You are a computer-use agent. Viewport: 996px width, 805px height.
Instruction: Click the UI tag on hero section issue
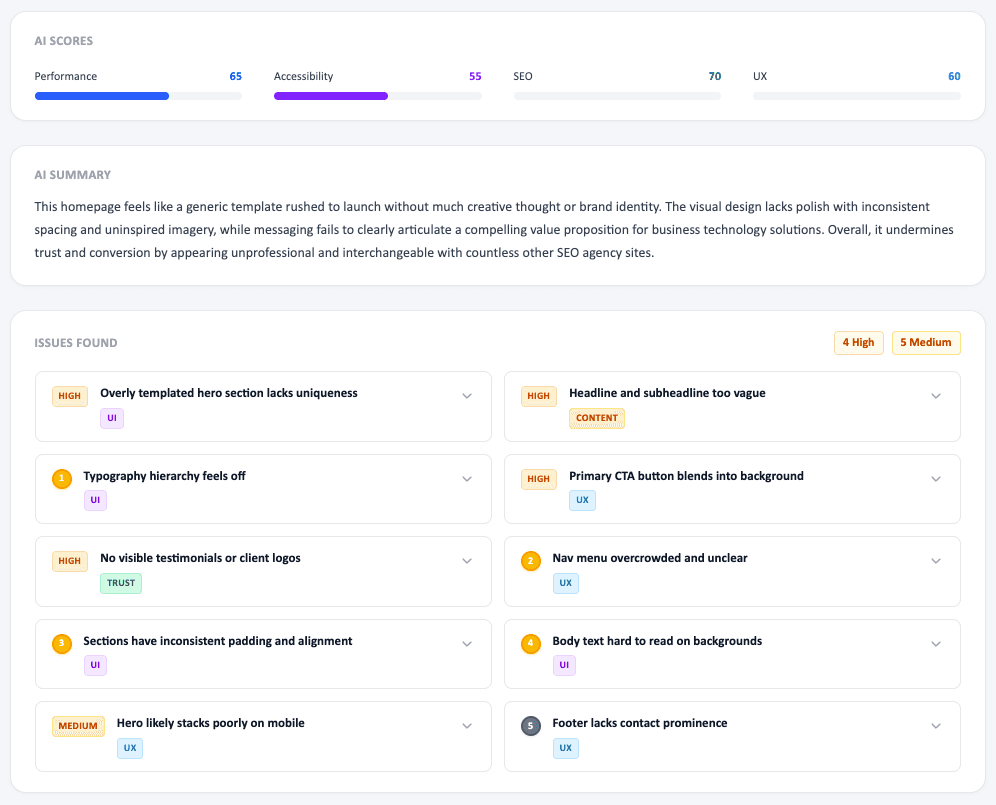click(x=111, y=418)
